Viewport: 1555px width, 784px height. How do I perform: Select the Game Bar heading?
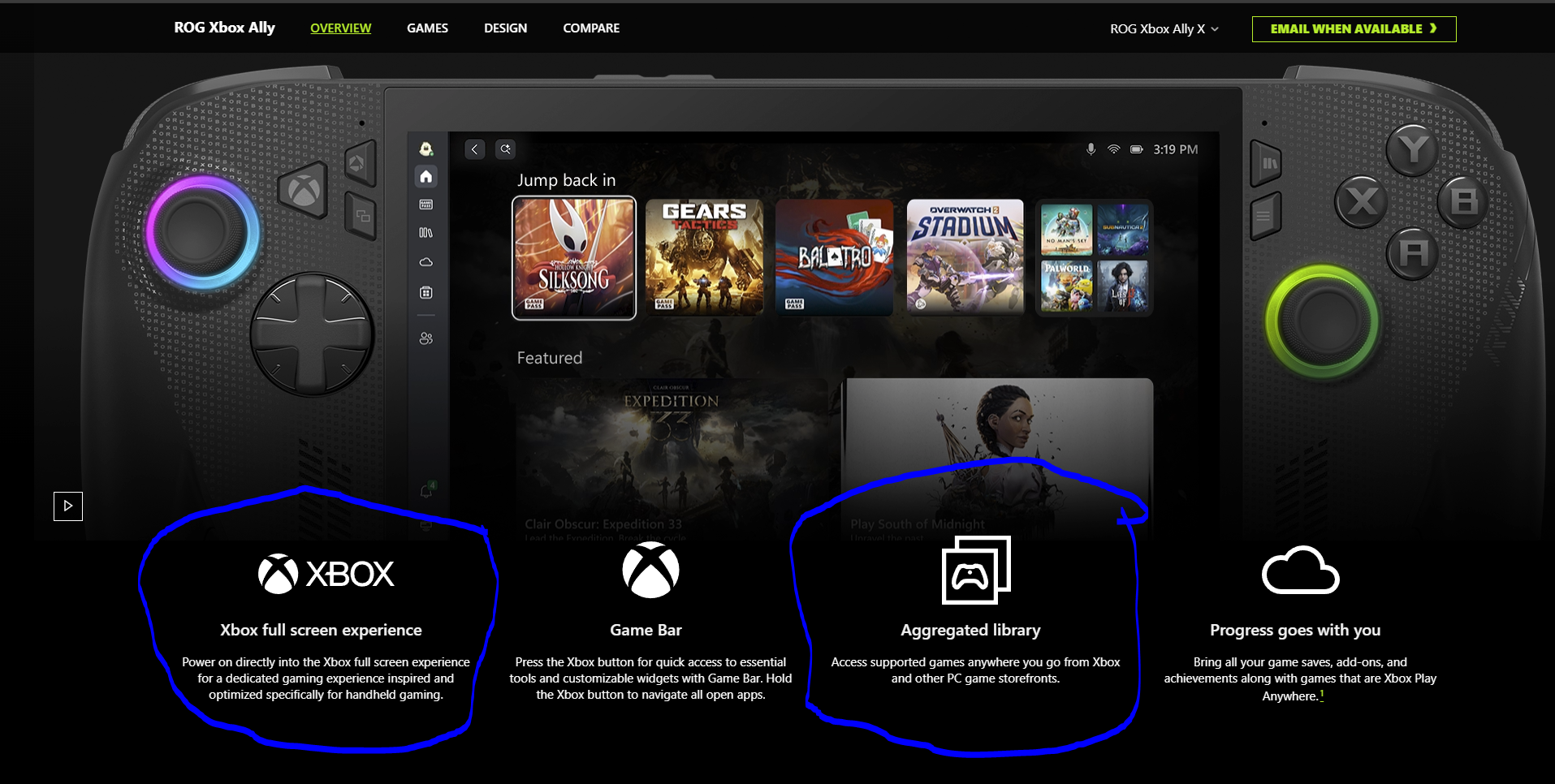pos(646,630)
